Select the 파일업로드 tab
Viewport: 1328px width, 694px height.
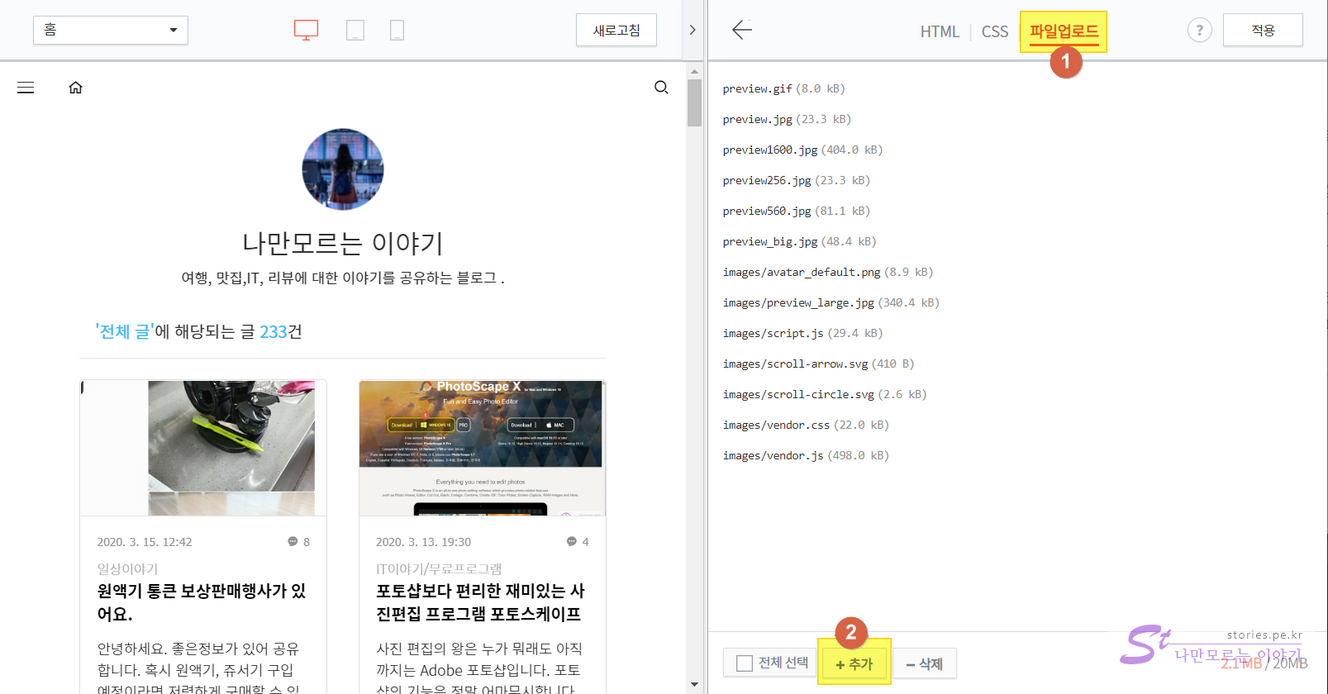pyautogui.click(x=1063, y=31)
